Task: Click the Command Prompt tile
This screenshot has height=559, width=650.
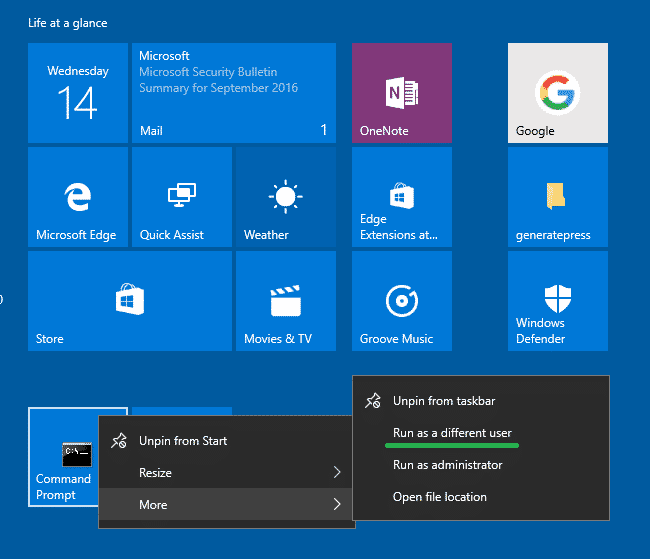Action: click(x=63, y=457)
